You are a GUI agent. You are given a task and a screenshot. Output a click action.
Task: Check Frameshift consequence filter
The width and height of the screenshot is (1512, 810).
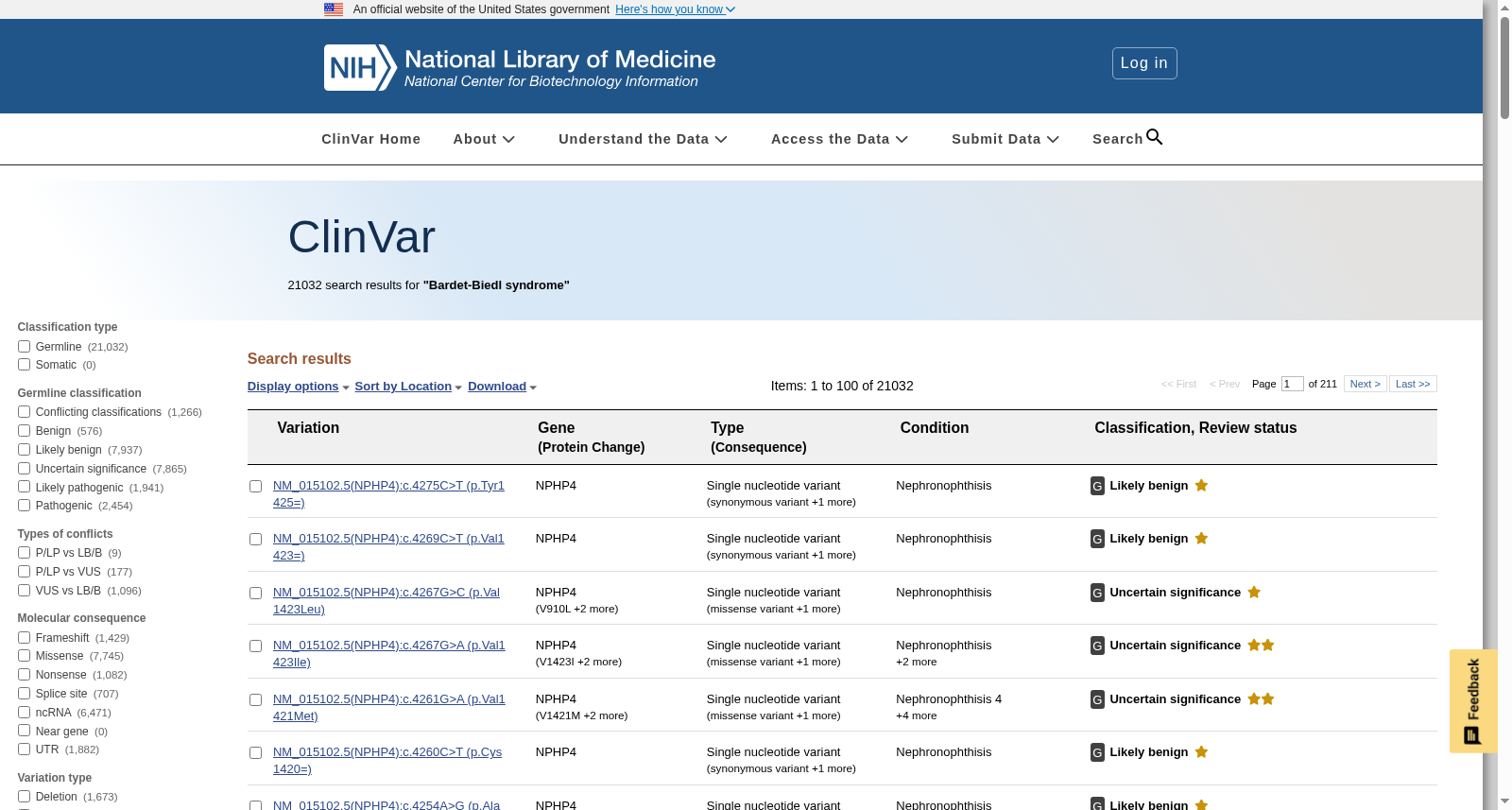pos(24,638)
